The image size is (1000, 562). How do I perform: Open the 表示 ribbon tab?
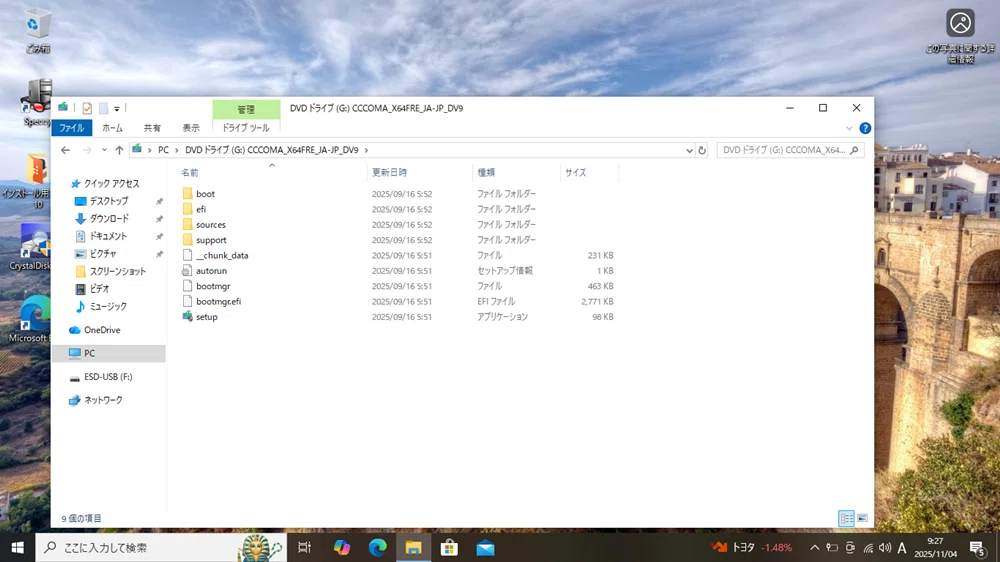(191, 128)
